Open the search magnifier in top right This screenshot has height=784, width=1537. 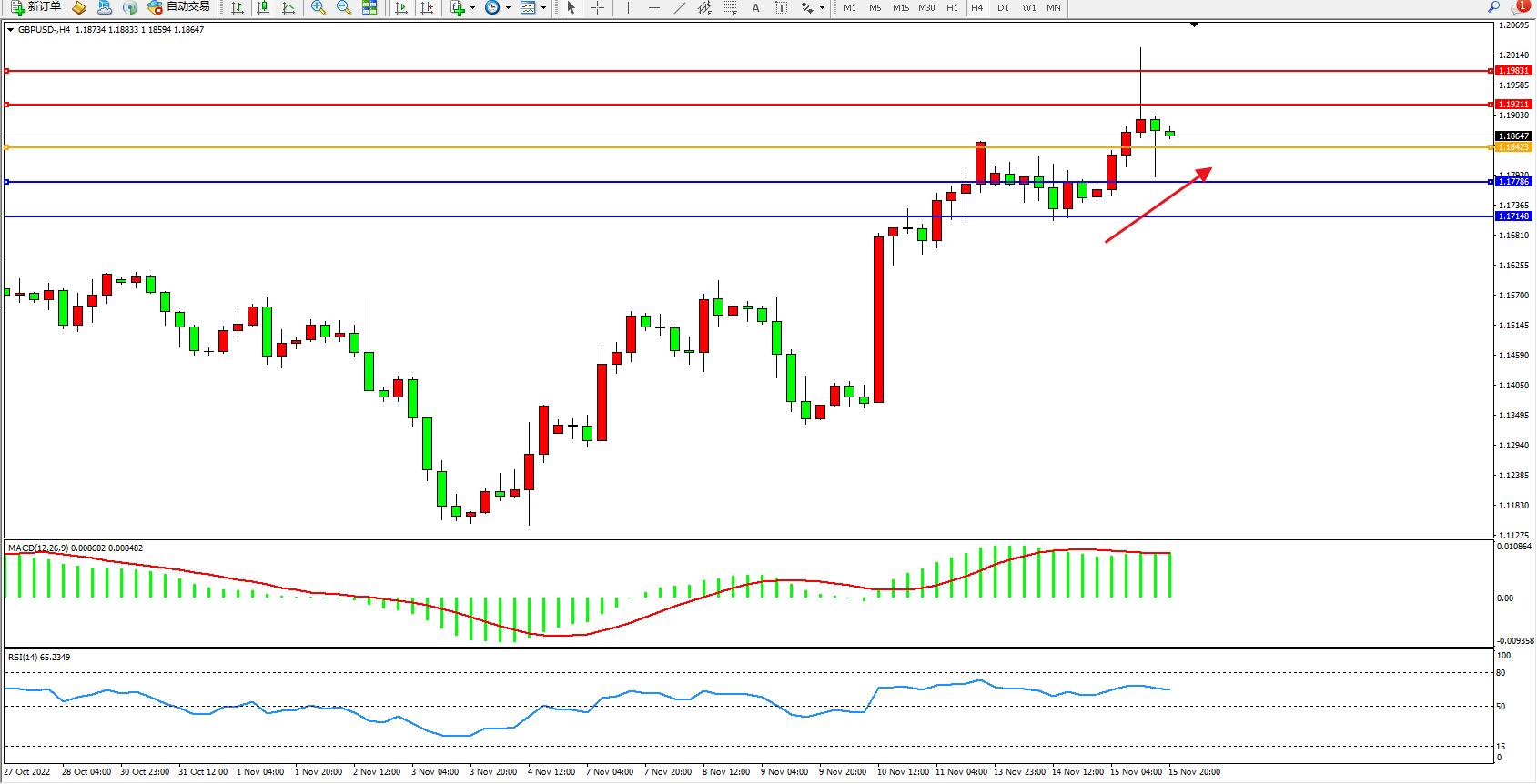(x=1493, y=7)
